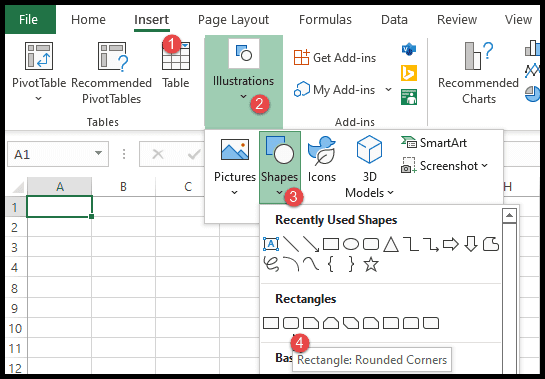
Task: Insert a SmartArt graphic
Action: (x=434, y=143)
